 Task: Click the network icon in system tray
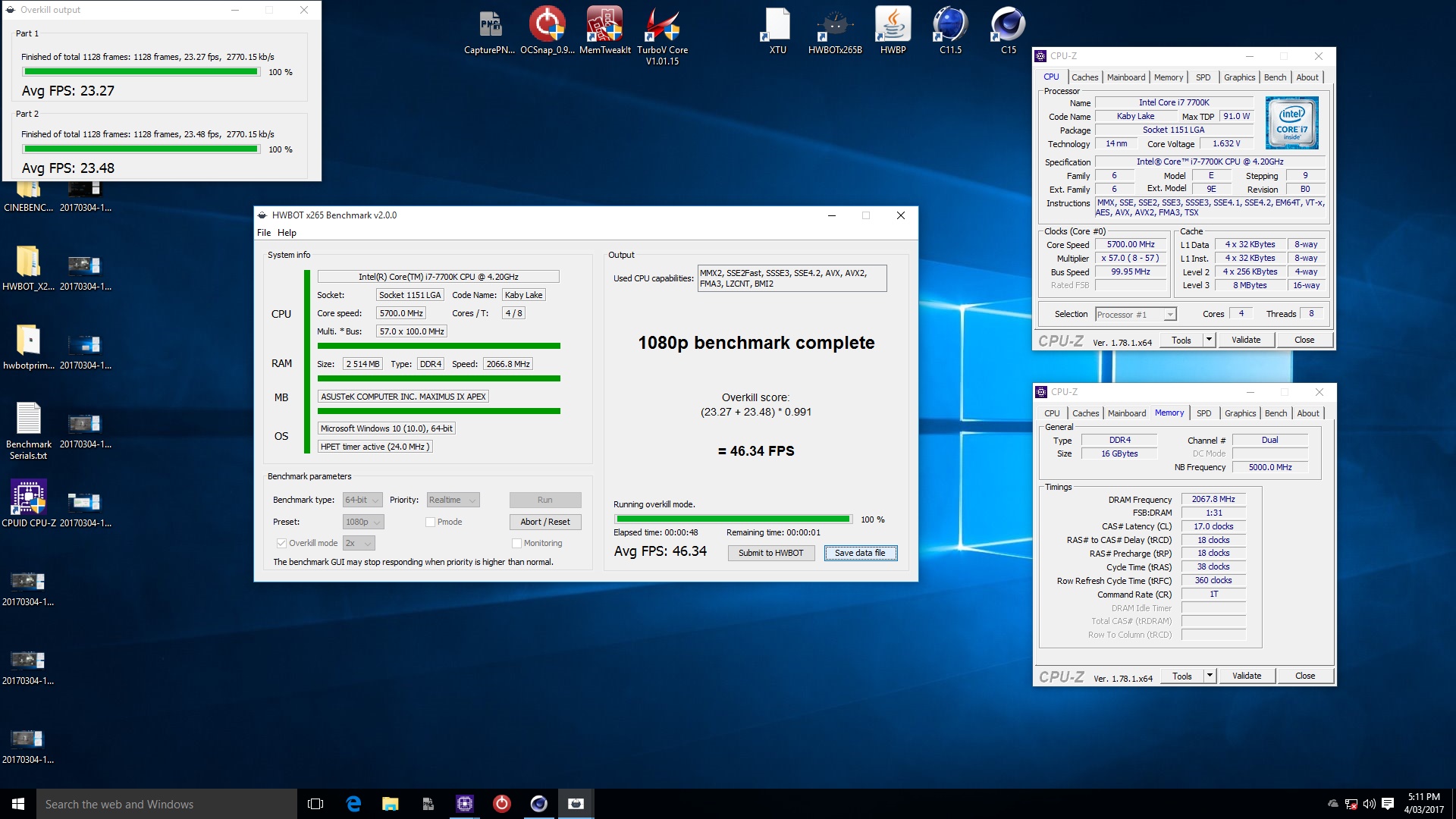[1351, 804]
